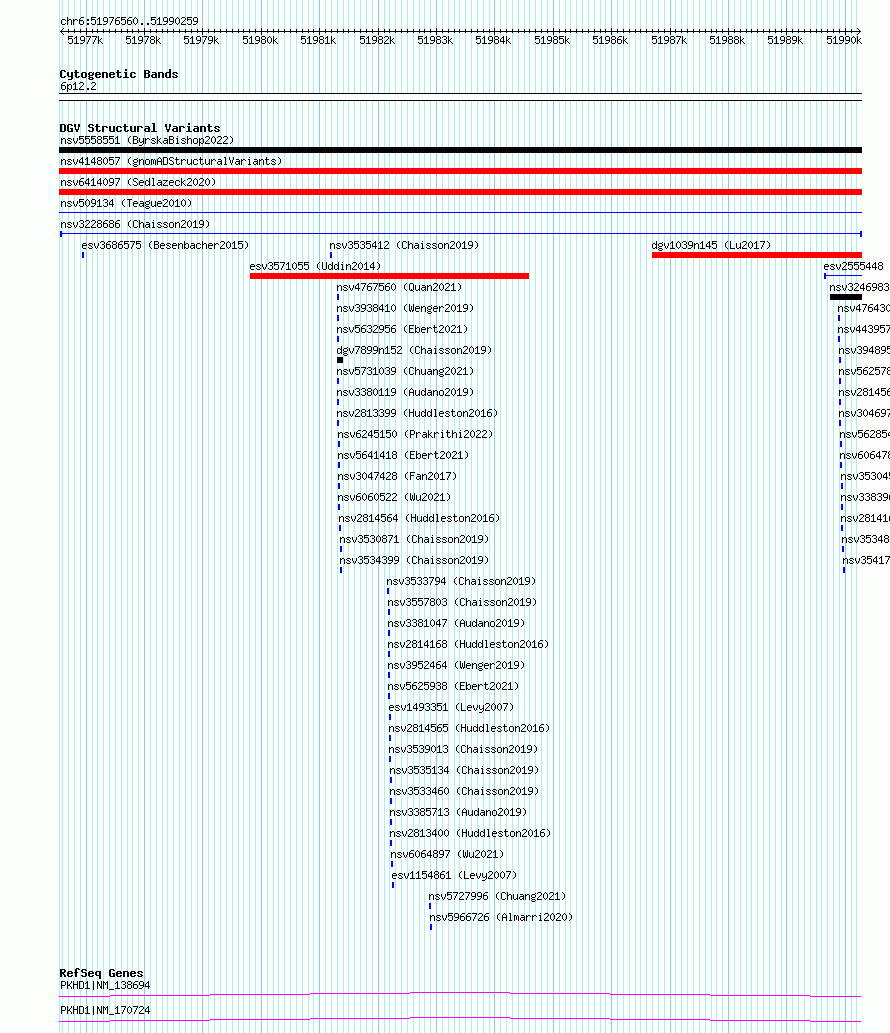The image size is (890, 1033).
Task: Click nsv2814565 (Huddleston2016) label
Action: pyautogui.click(x=469, y=731)
